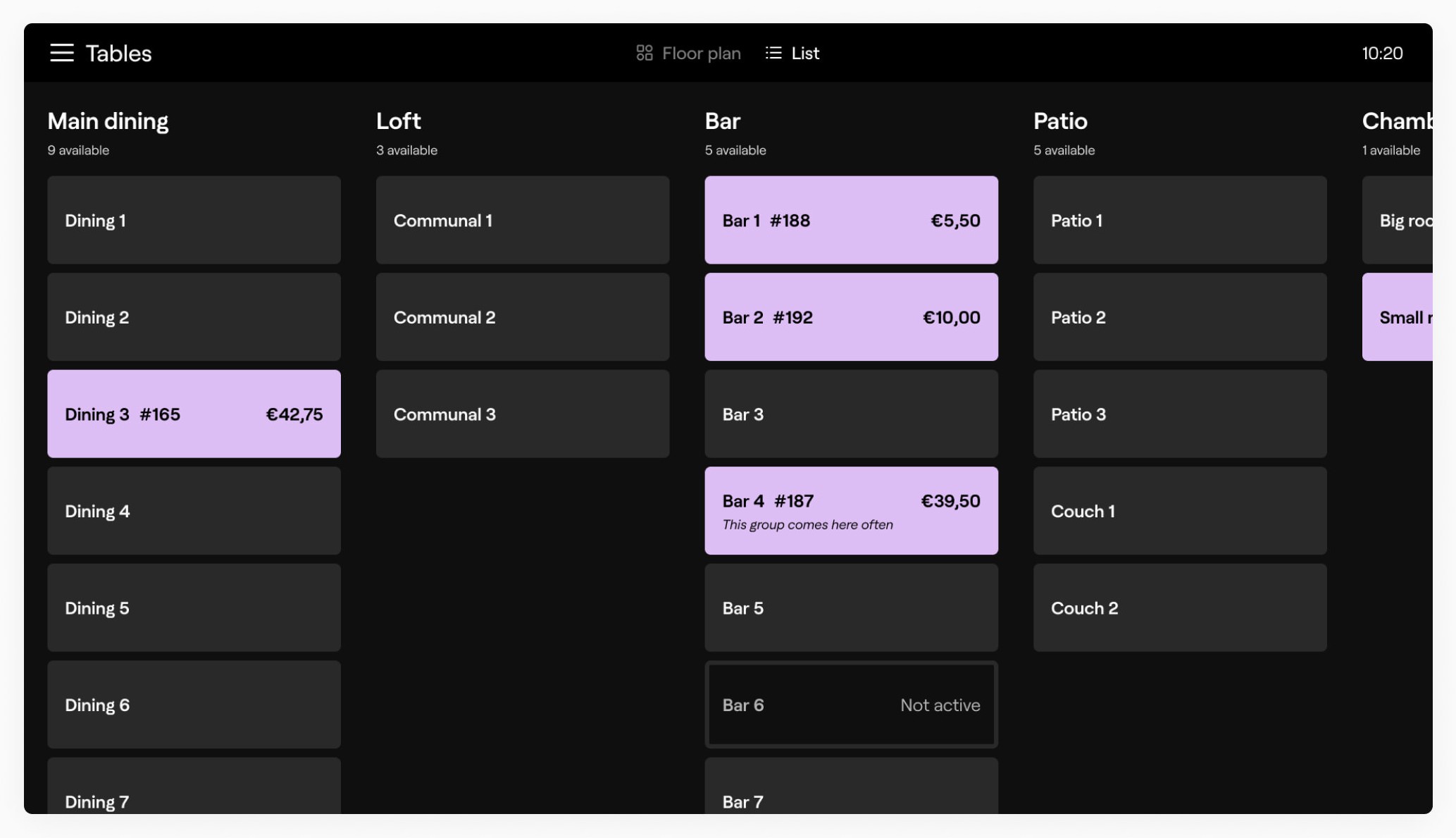Open the hamburger menu

61,53
